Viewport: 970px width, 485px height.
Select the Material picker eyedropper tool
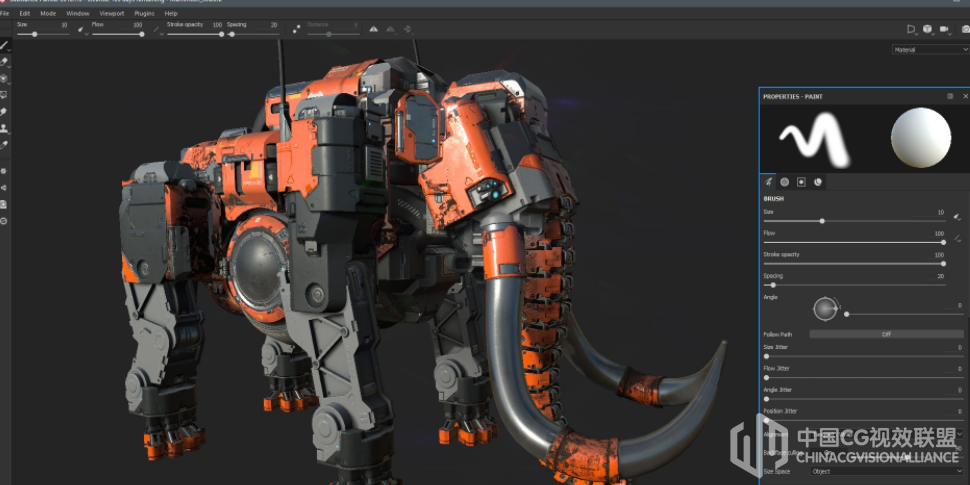click(x=4, y=145)
